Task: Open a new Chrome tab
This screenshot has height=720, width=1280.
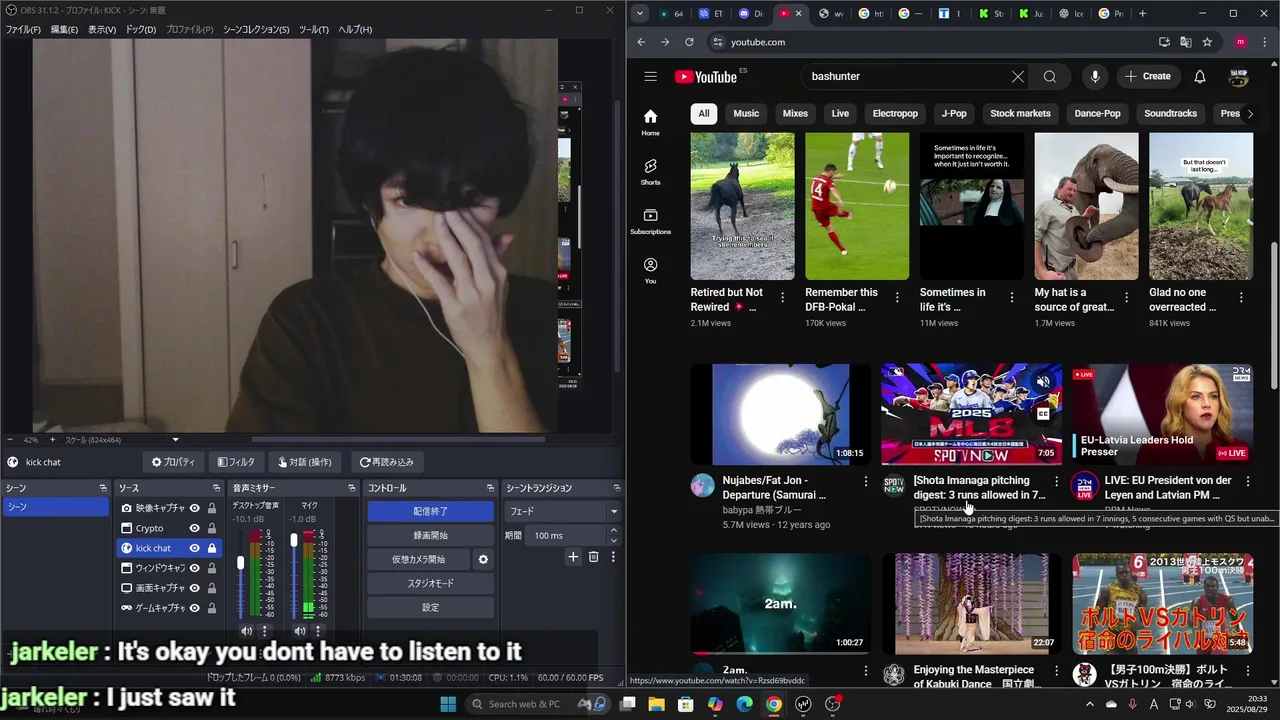Action: pyautogui.click(x=1142, y=13)
